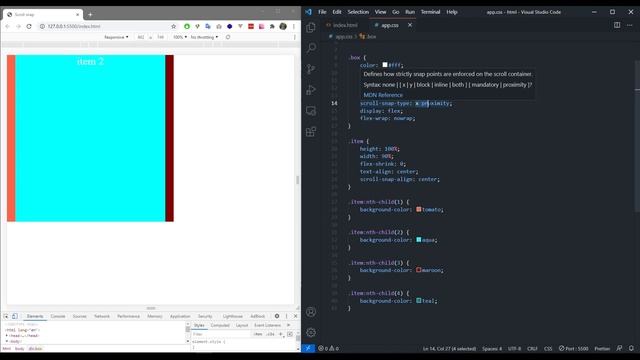
Task: Switch to the Network tab in DevTools
Action: tap(102, 316)
